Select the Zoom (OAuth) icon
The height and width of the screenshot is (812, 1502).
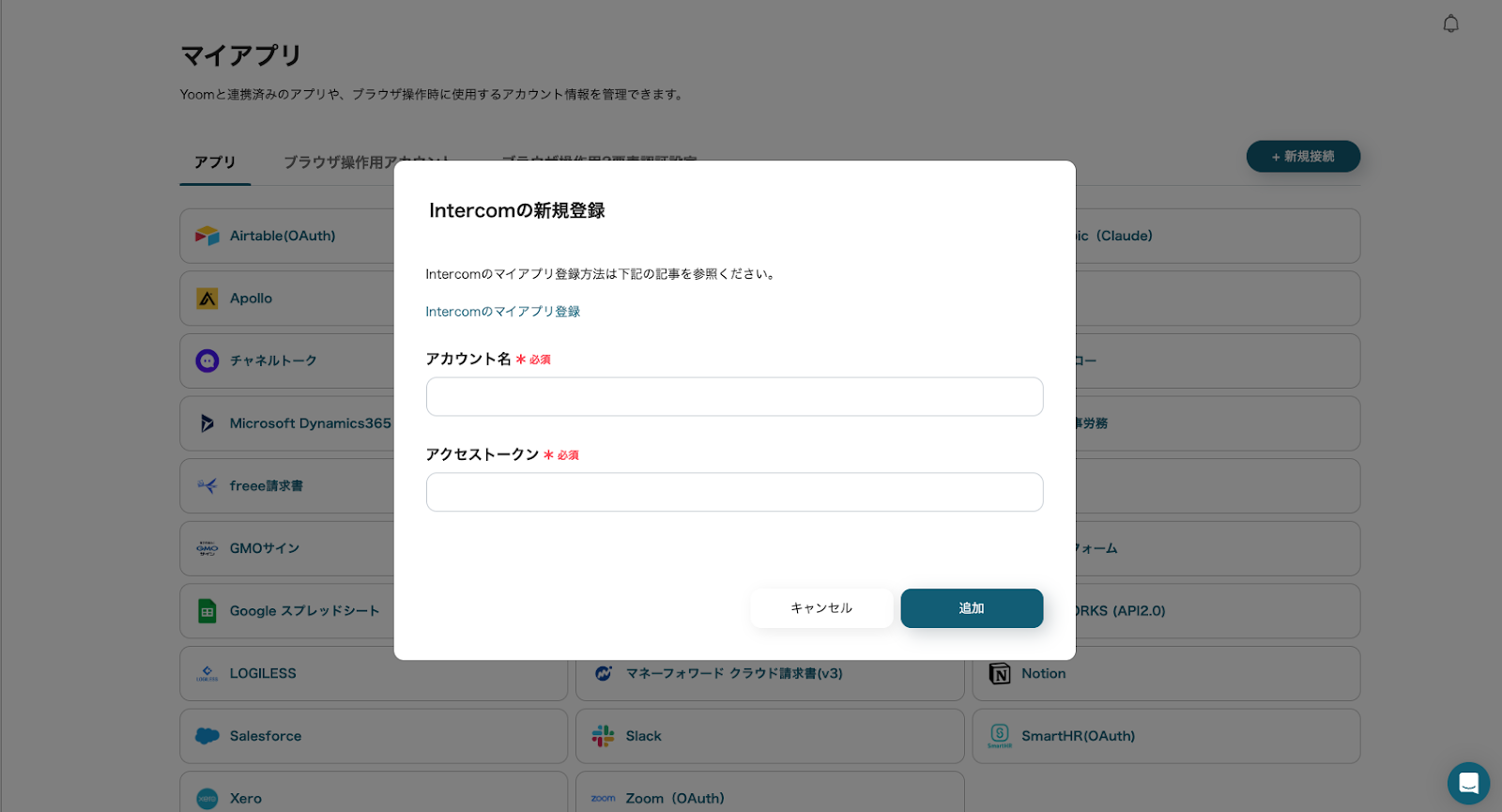click(x=604, y=799)
